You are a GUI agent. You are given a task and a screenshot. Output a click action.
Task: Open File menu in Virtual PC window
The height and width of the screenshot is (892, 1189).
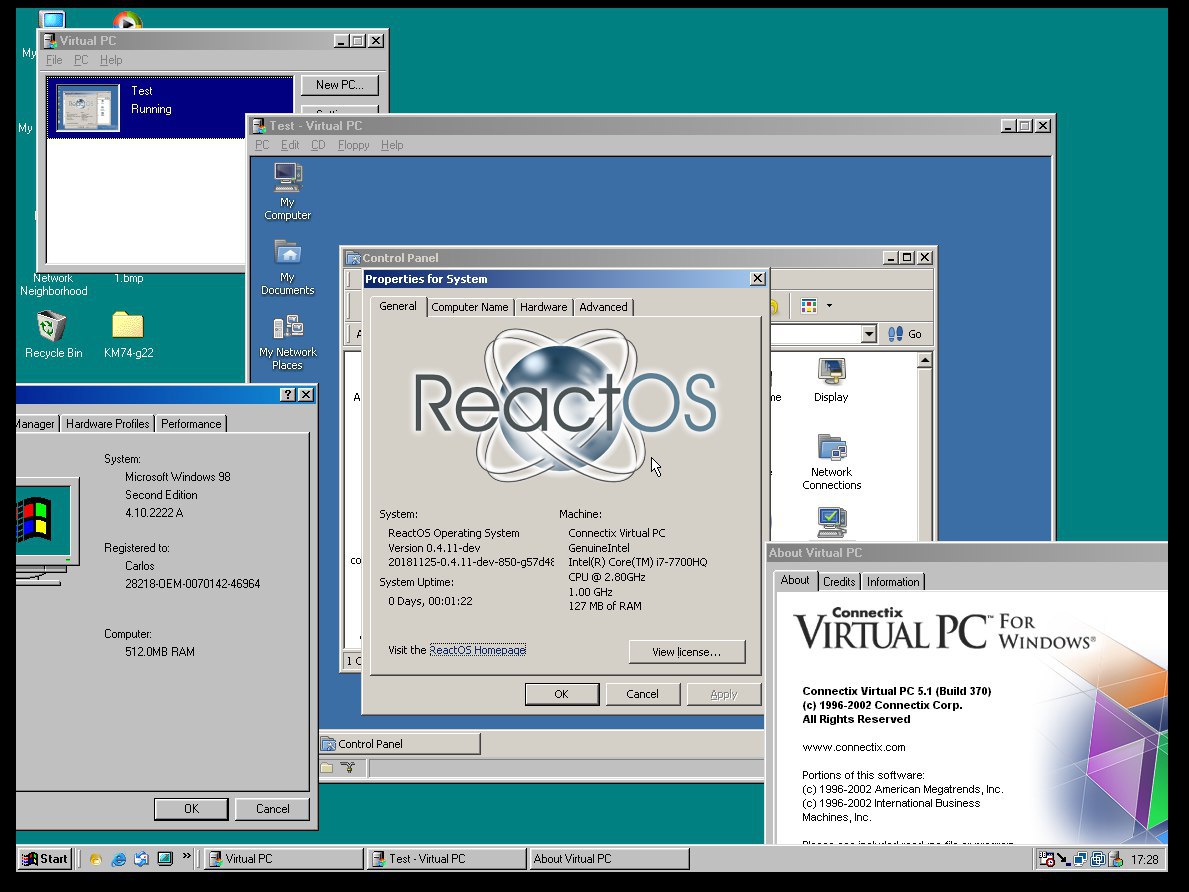54,60
